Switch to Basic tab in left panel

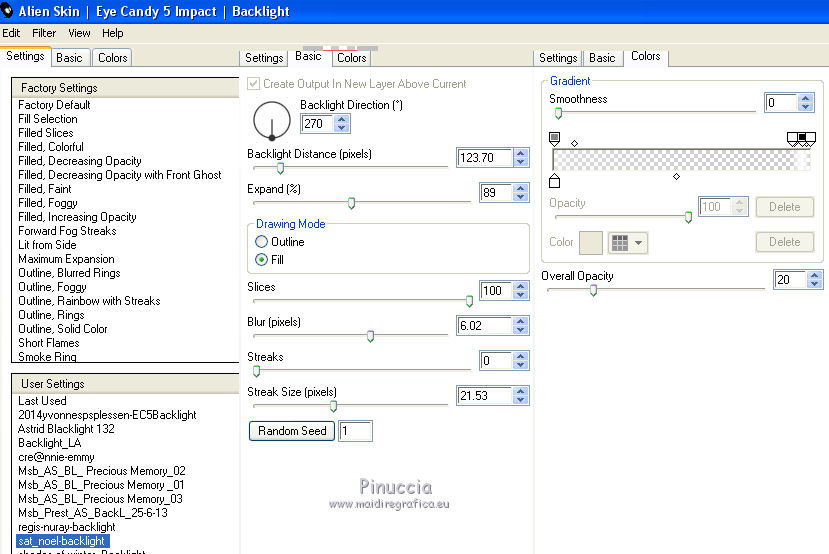pos(69,58)
